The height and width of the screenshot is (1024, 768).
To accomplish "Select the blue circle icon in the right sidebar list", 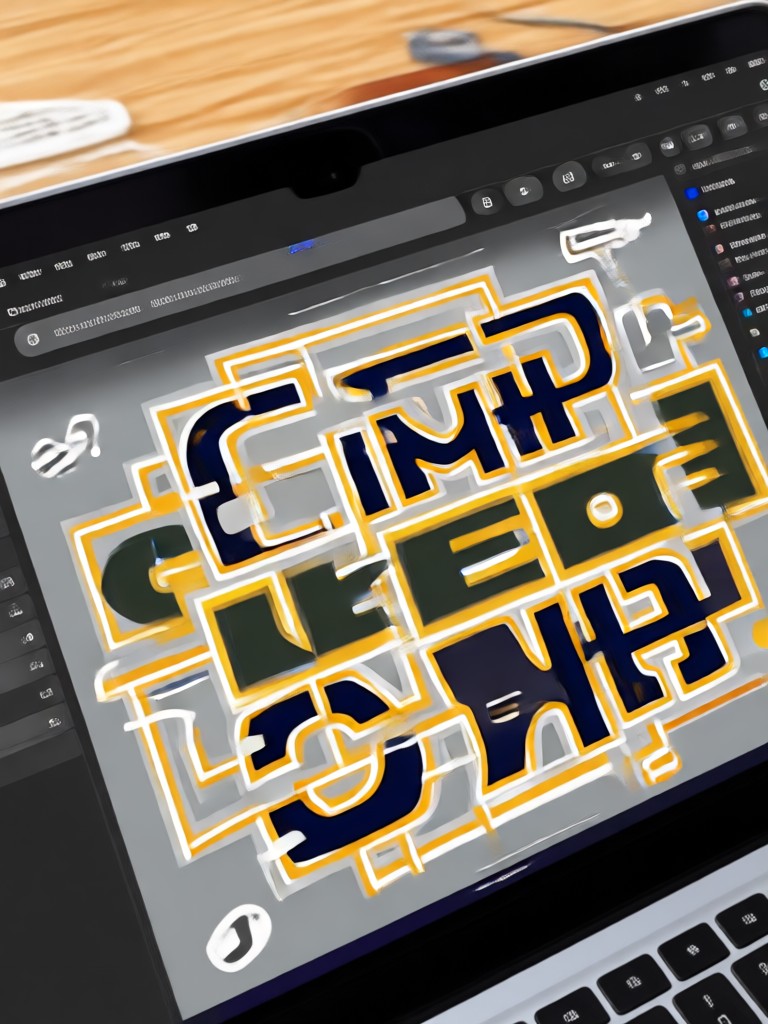I will coord(703,216).
